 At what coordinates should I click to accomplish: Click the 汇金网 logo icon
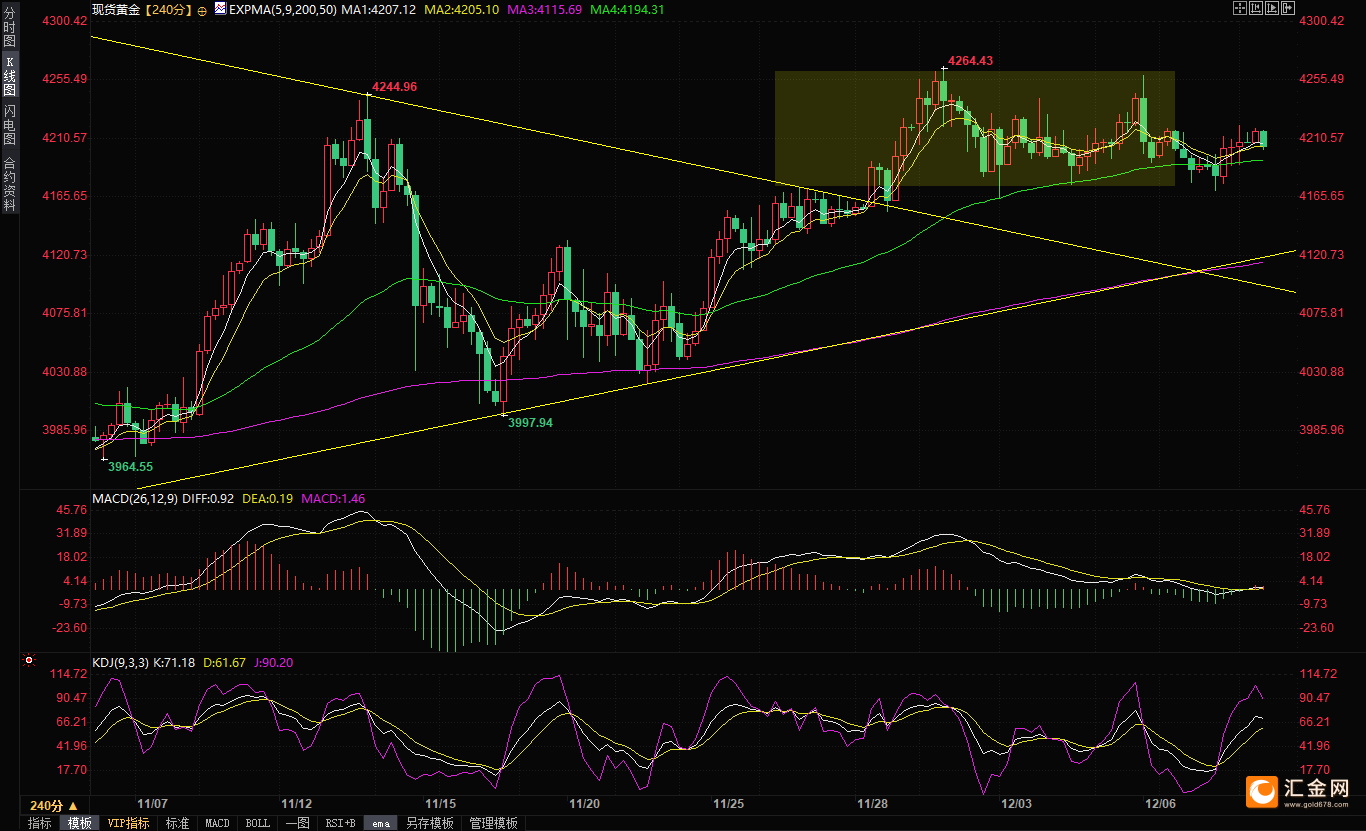(x=1262, y=792)
